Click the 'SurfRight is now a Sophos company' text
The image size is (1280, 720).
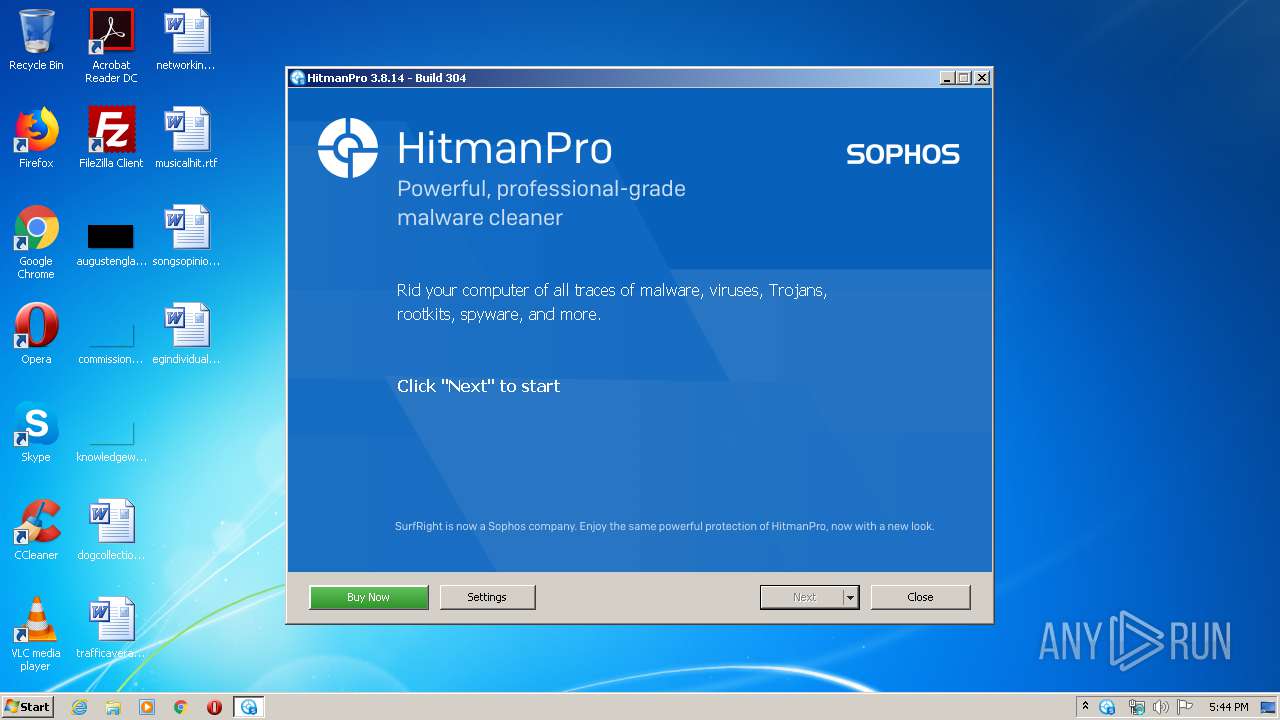(485, 526)
